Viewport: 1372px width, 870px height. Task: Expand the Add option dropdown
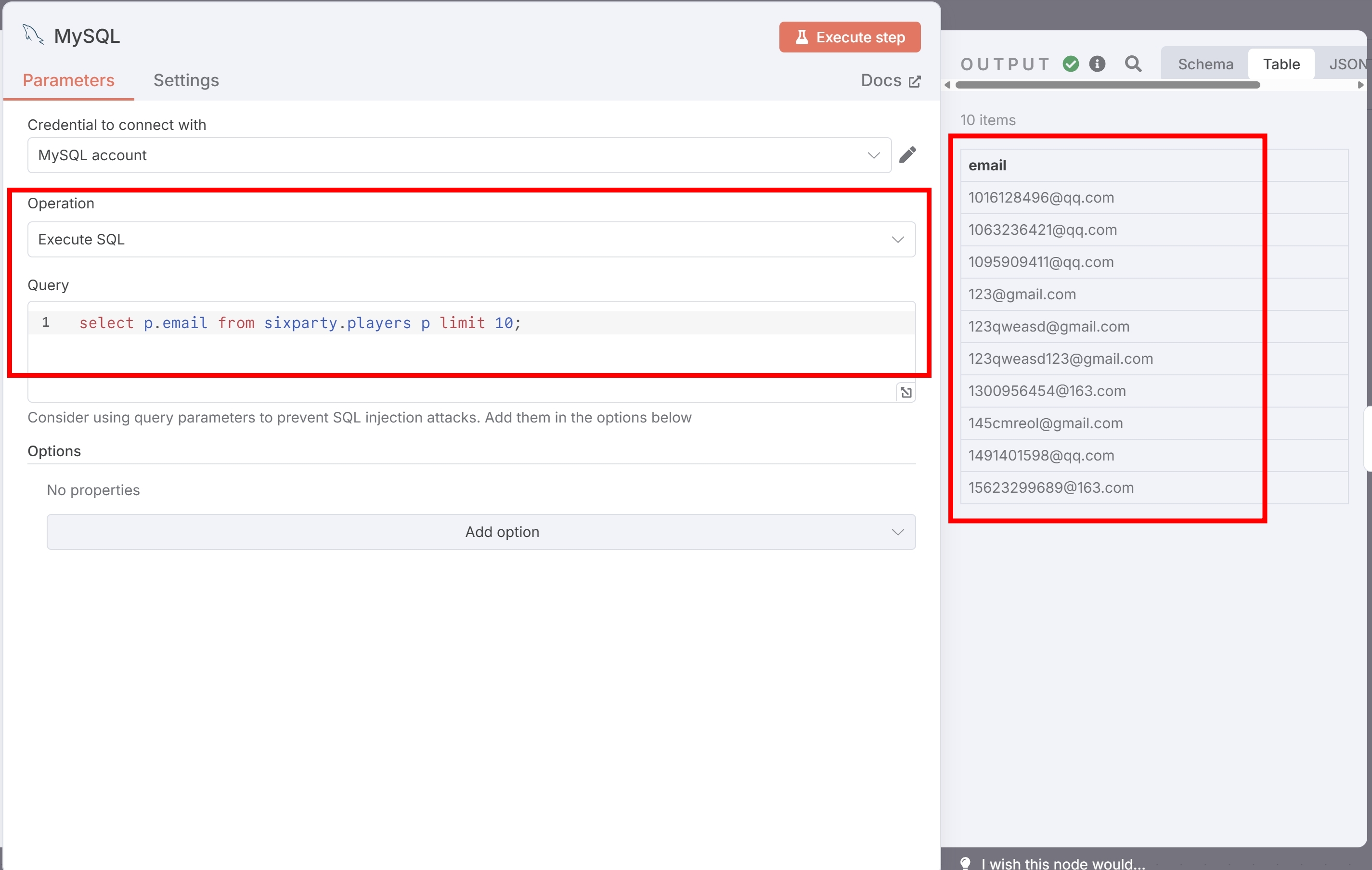click(481, 532)
